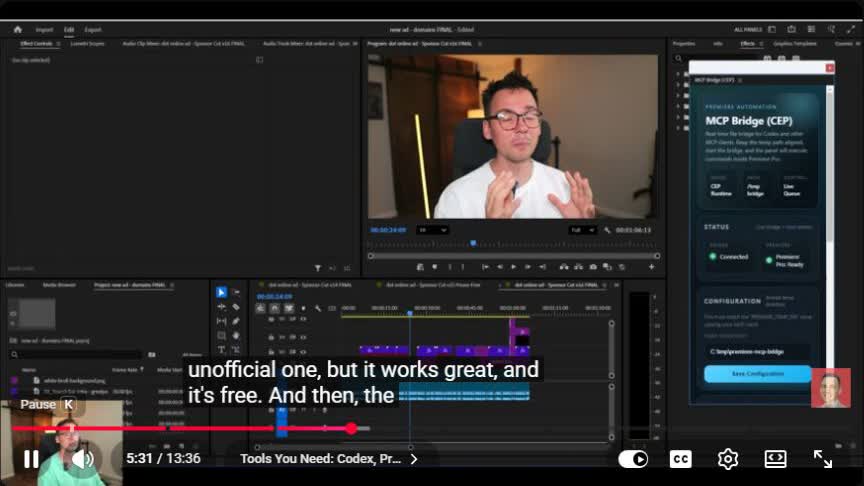Switch to Media Browser panel tab
The width and height of the screenshot is (864, 486).
(59, 285)
